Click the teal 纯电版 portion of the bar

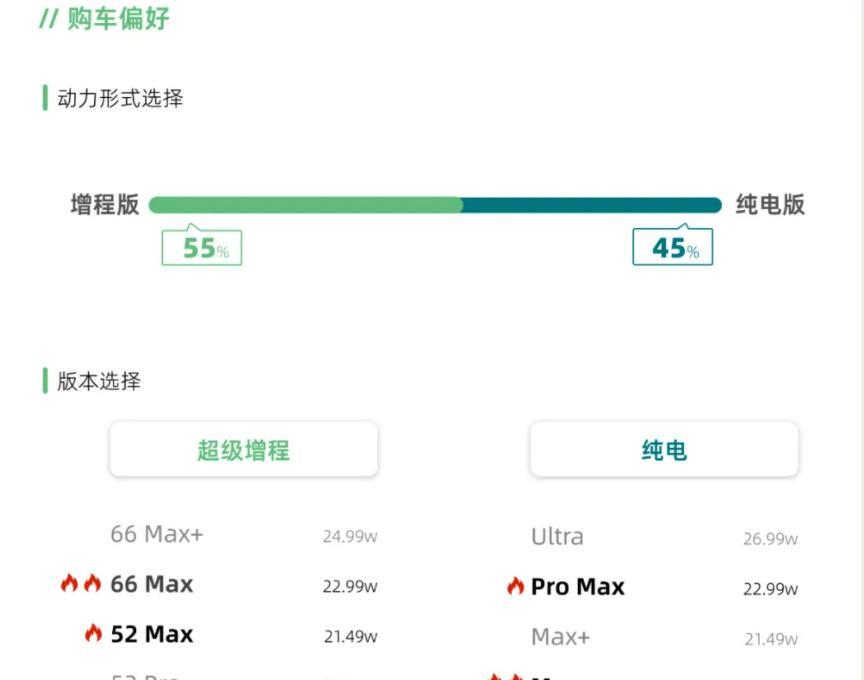pyautogui.click(x=591, y=205)
